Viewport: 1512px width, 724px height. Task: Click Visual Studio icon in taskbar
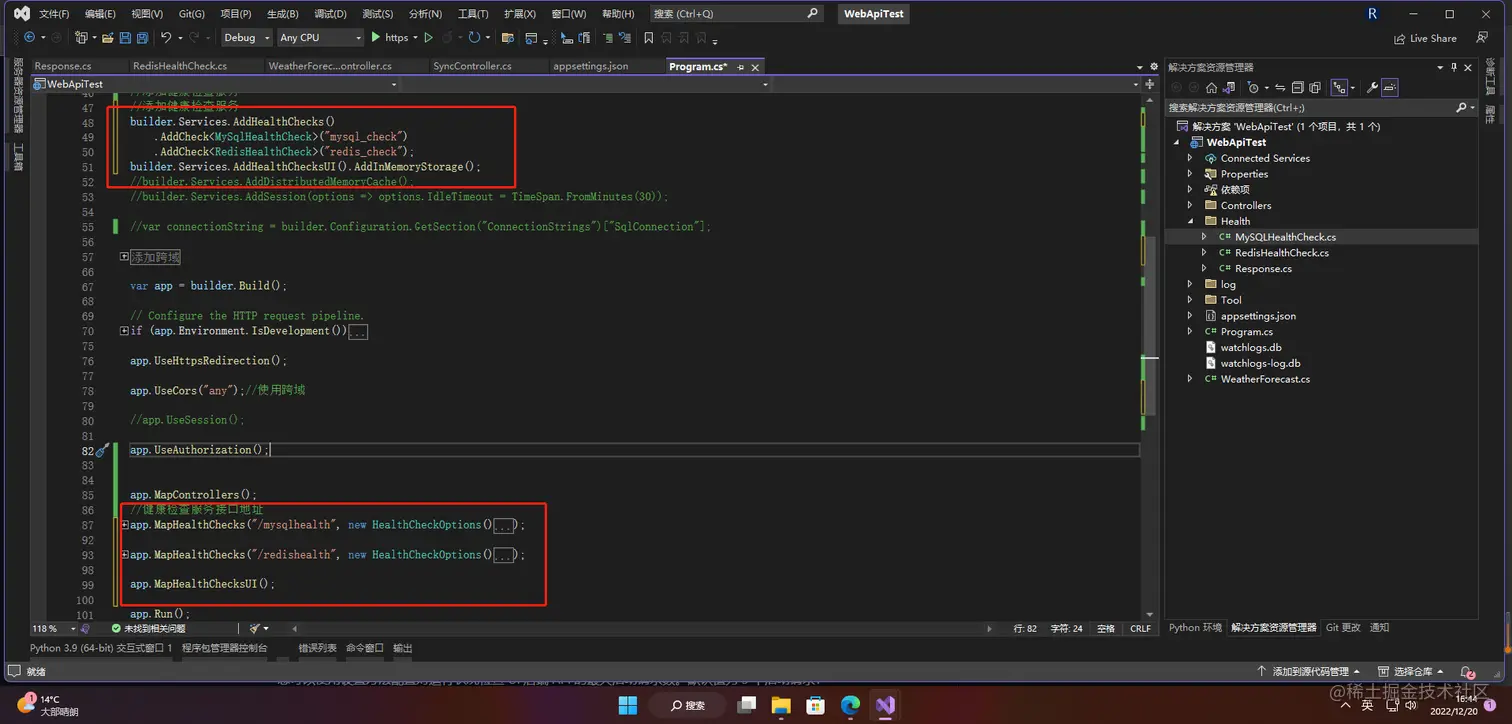click(885, 704)
